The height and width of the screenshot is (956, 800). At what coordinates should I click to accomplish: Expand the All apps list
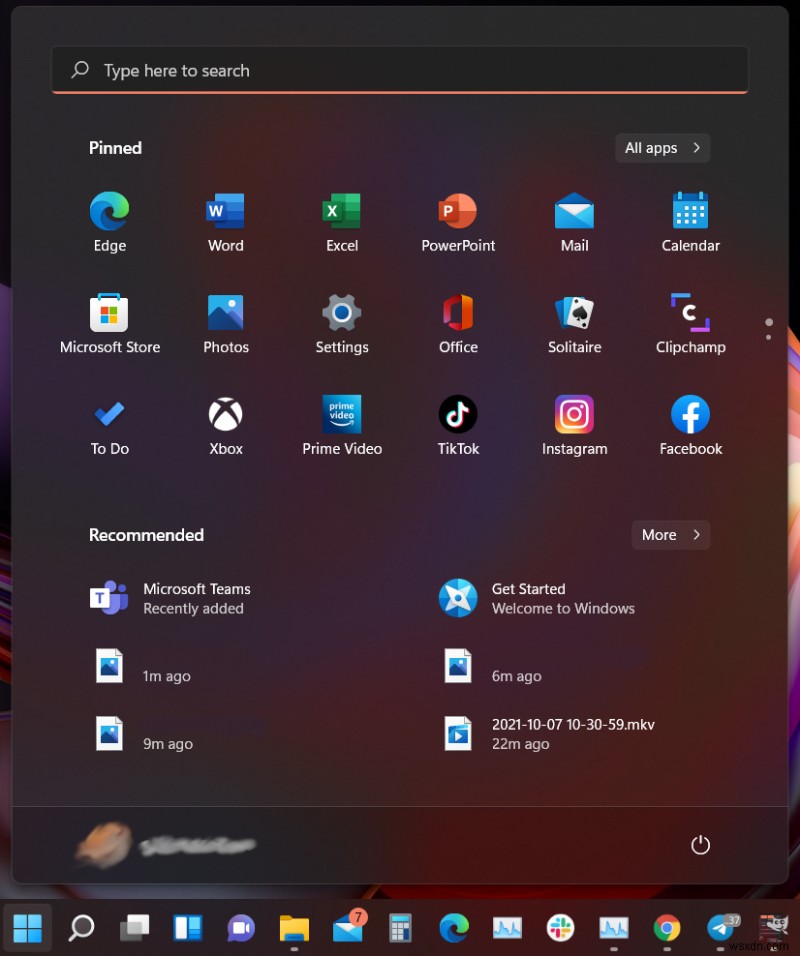[x=662, y=147]
